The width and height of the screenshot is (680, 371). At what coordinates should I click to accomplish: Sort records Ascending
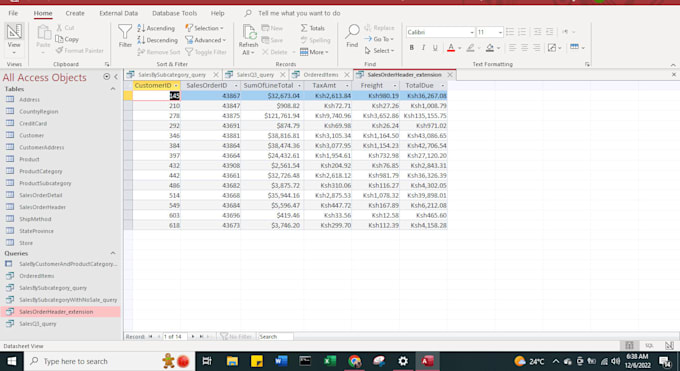[x=156, y=28]
